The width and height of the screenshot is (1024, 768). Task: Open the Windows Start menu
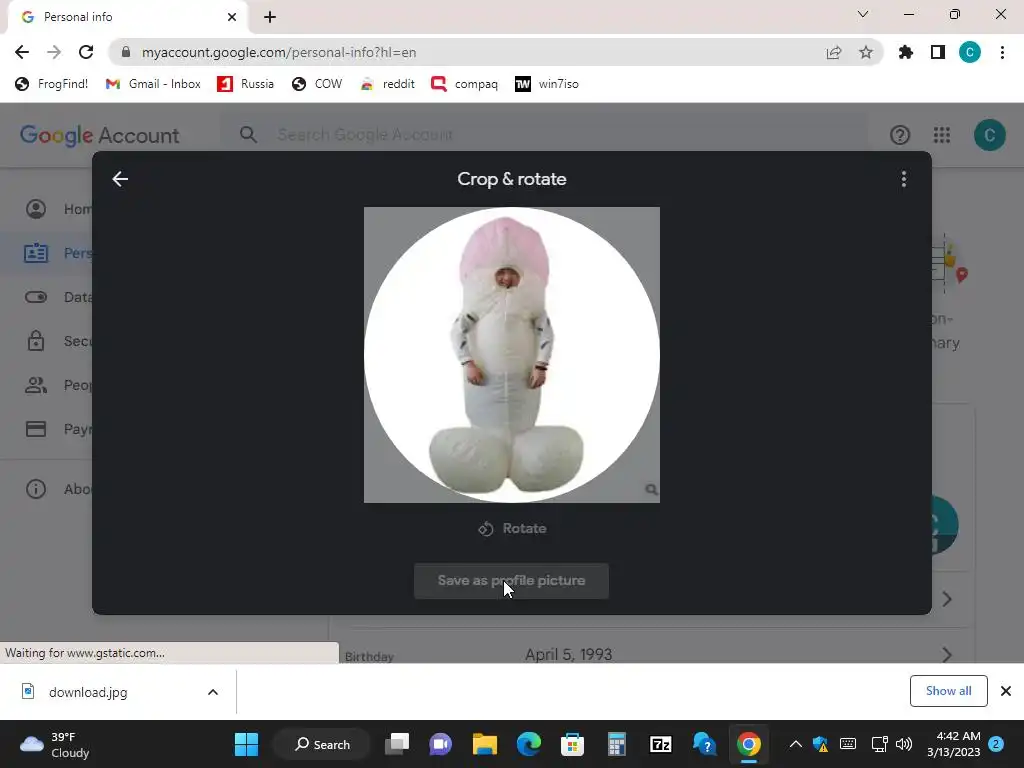coord(246,744)
